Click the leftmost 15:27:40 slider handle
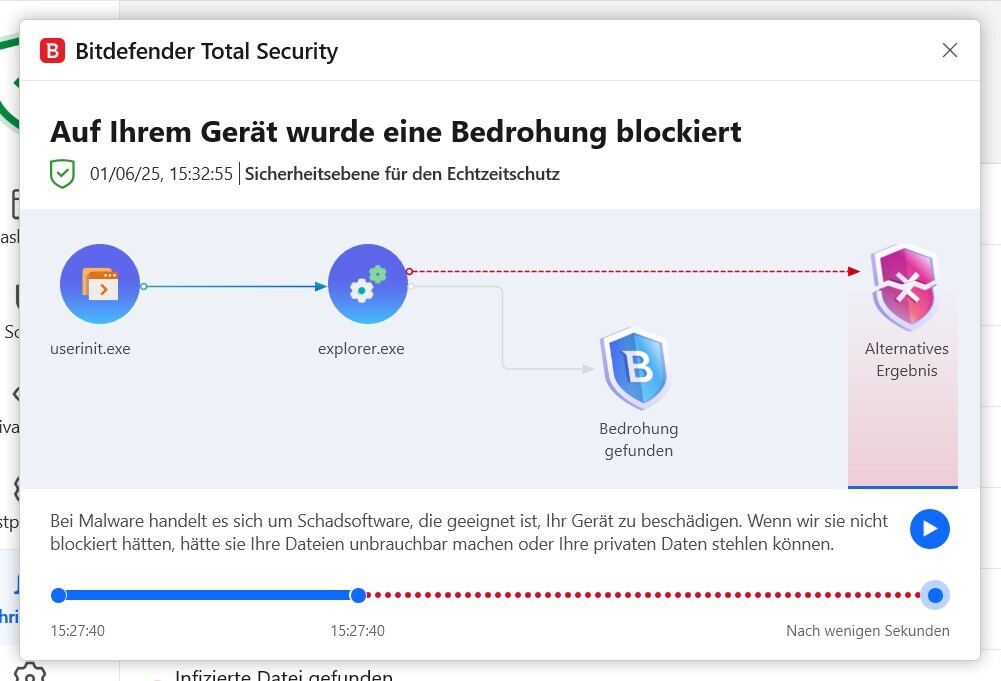Image resolution: width=1001 pixels, height=681 pixels. pyautogui.click(x=58, y=595)
